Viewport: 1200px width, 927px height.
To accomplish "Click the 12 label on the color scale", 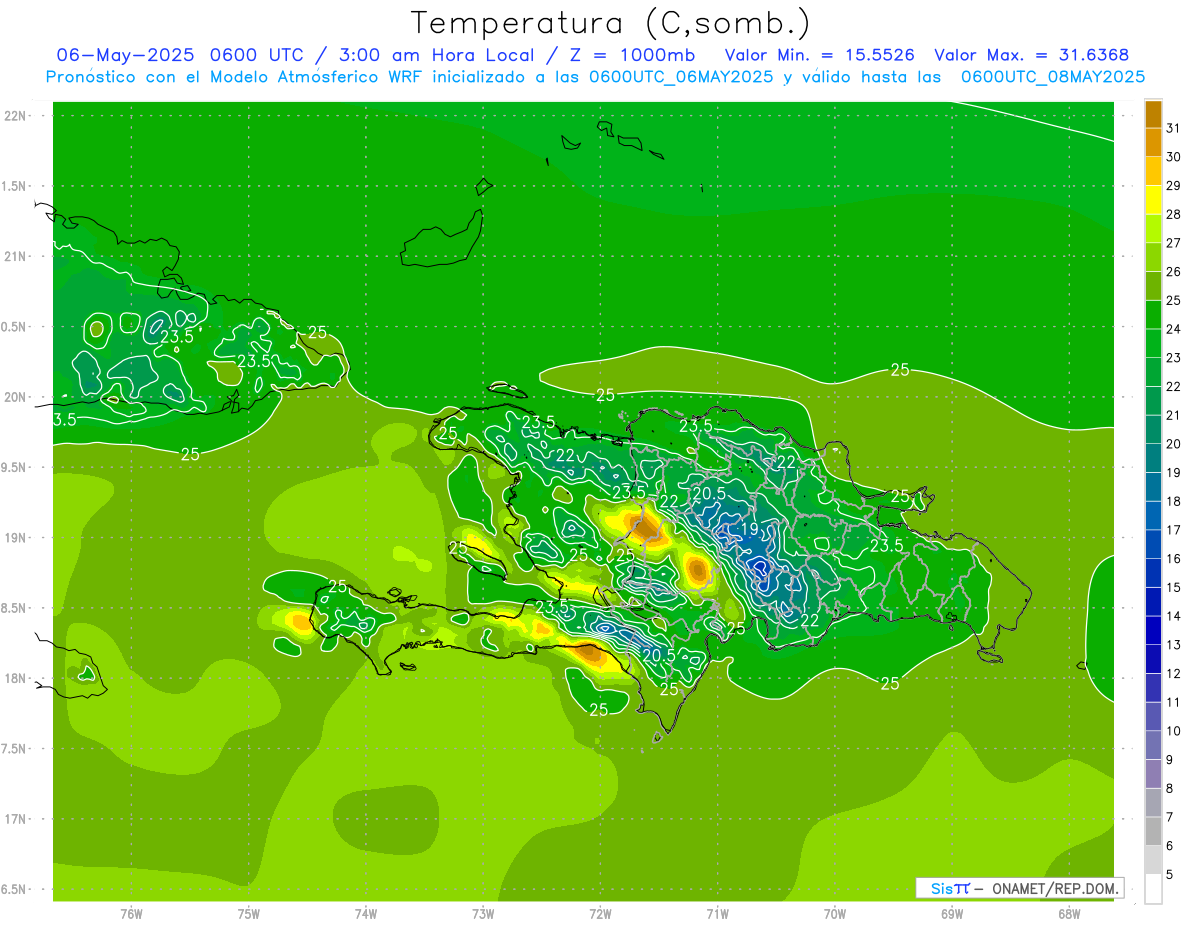I will point(1173,673).
